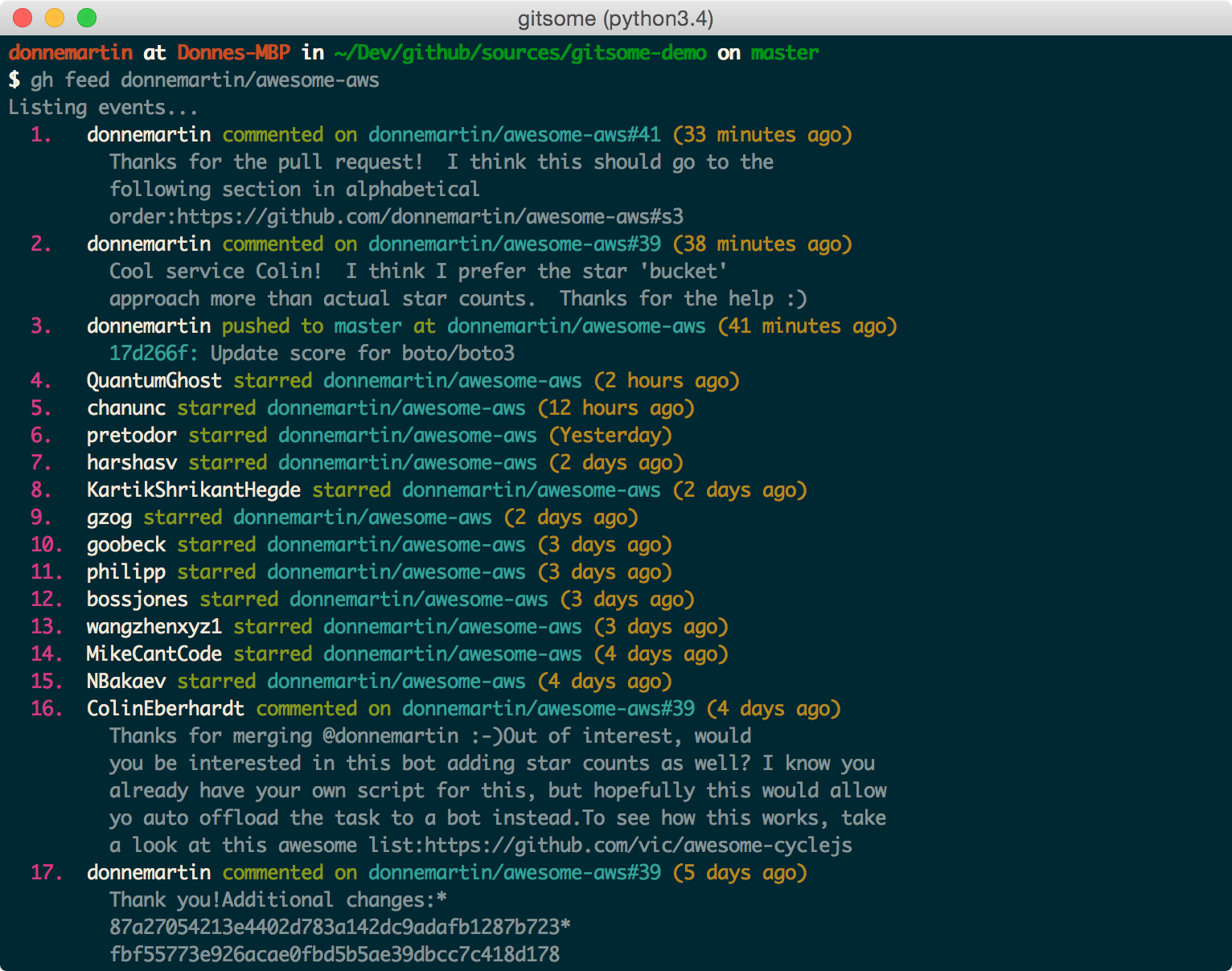
Task: Click the username 'KartikShrikantHegde'
Action: (194, 490)
